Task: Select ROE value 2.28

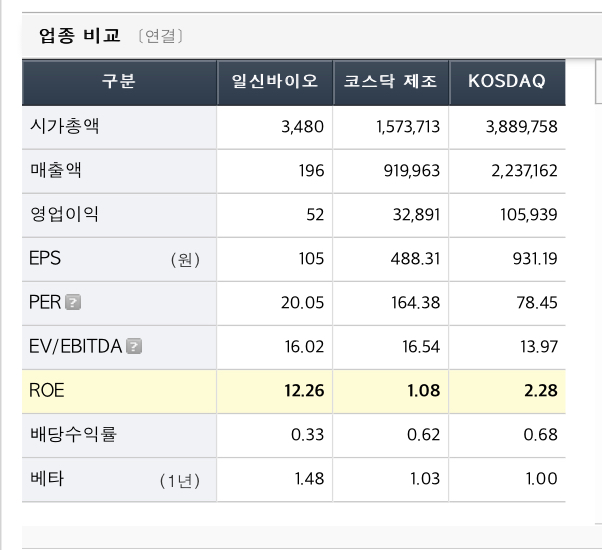Action: (x=541, y=391)
